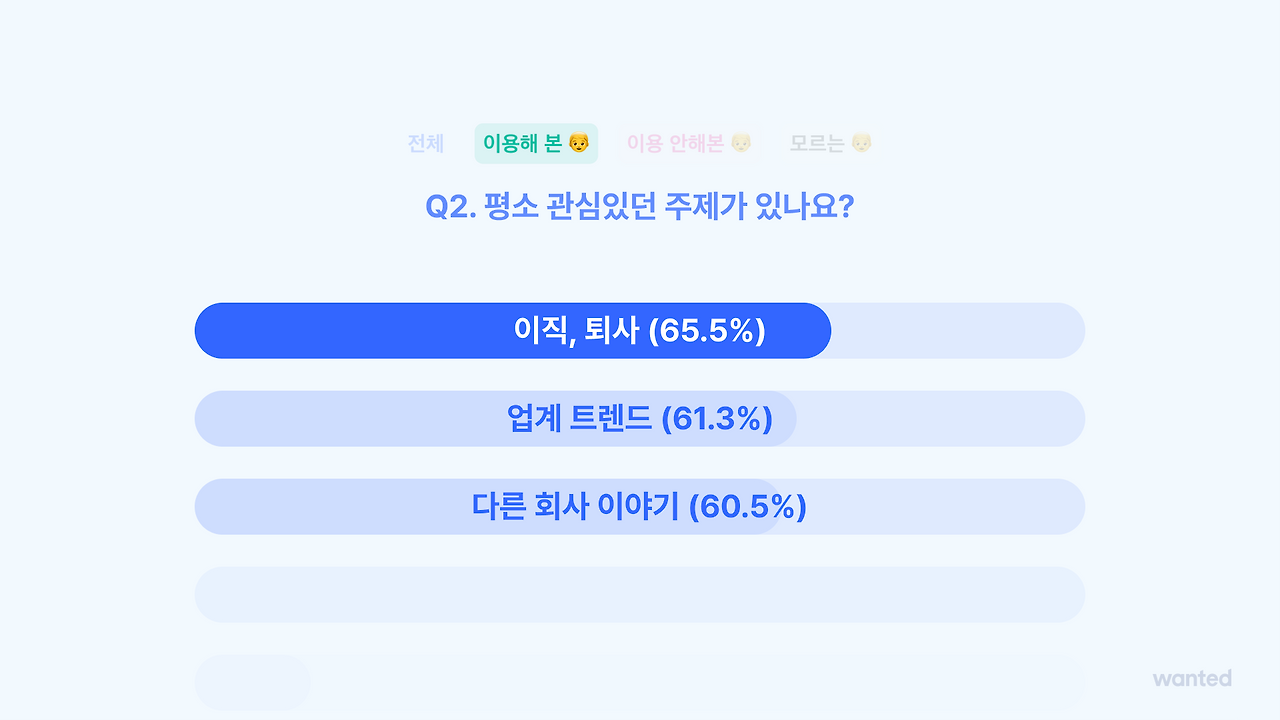Screen dimensions: 1280x720
Task: Click the faded emoji next to 이용 안해본
Action: (741, 143)
